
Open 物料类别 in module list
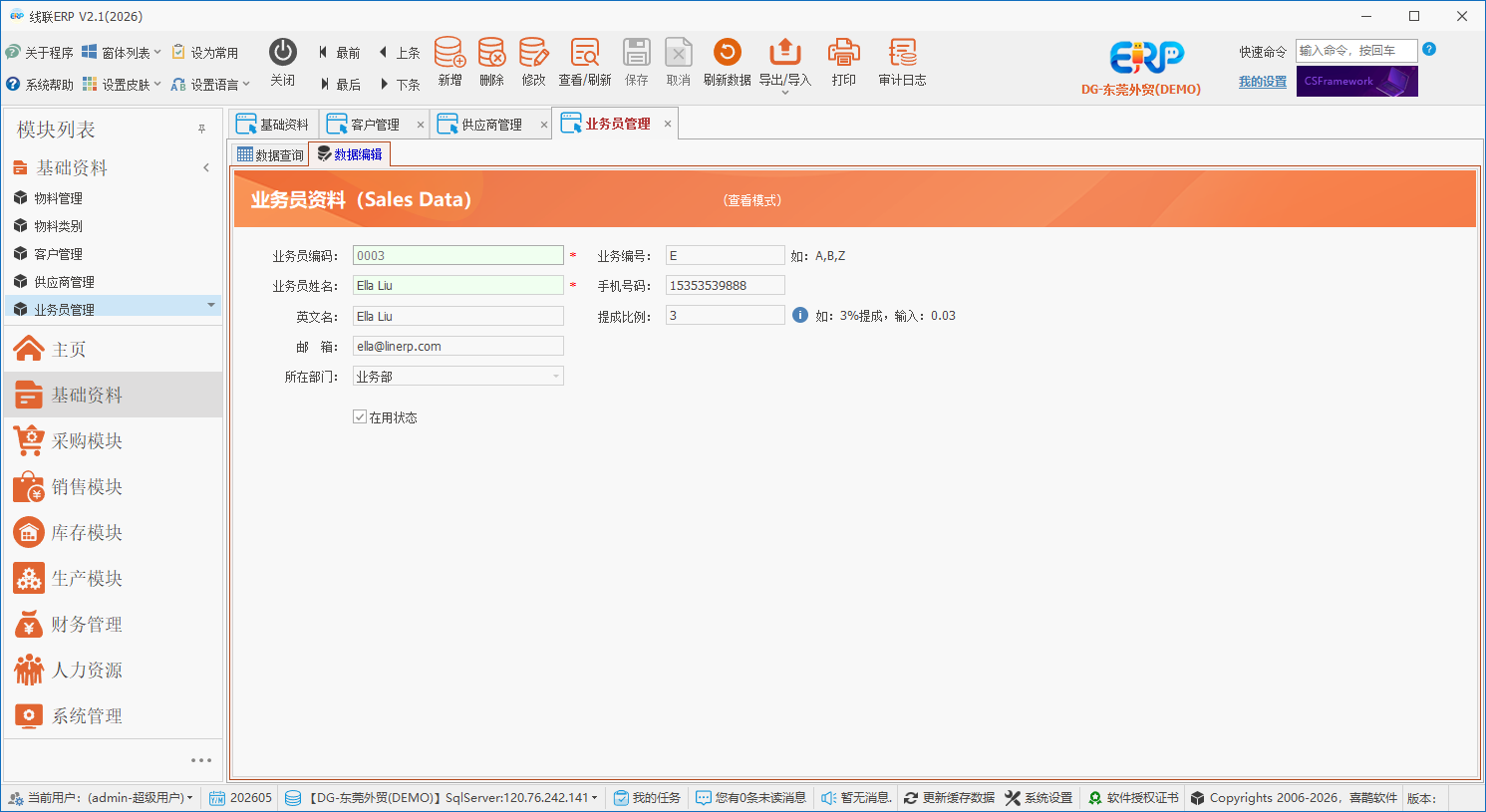[x=113, y=226]
